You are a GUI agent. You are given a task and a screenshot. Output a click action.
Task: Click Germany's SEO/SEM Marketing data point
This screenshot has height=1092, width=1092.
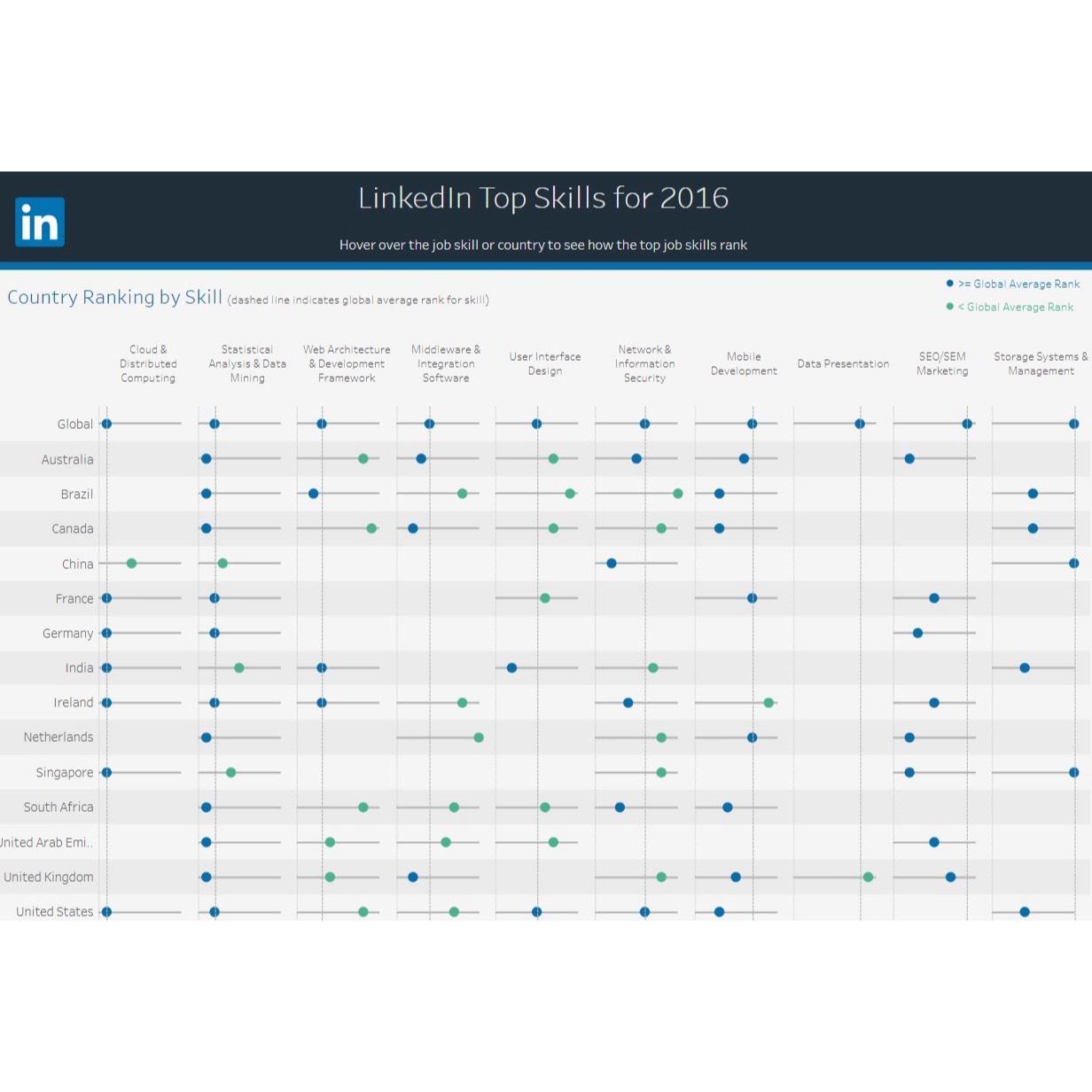click(x=917, y=633)
